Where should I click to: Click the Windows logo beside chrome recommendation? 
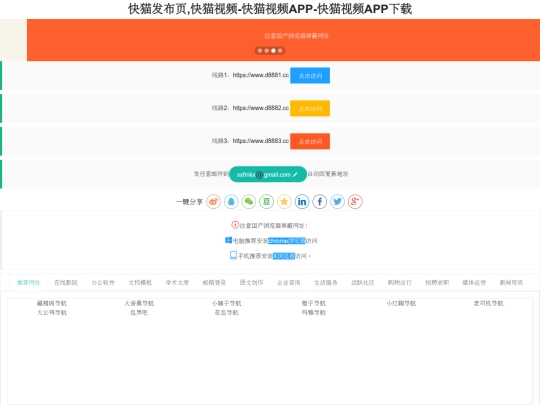[228, 240]
